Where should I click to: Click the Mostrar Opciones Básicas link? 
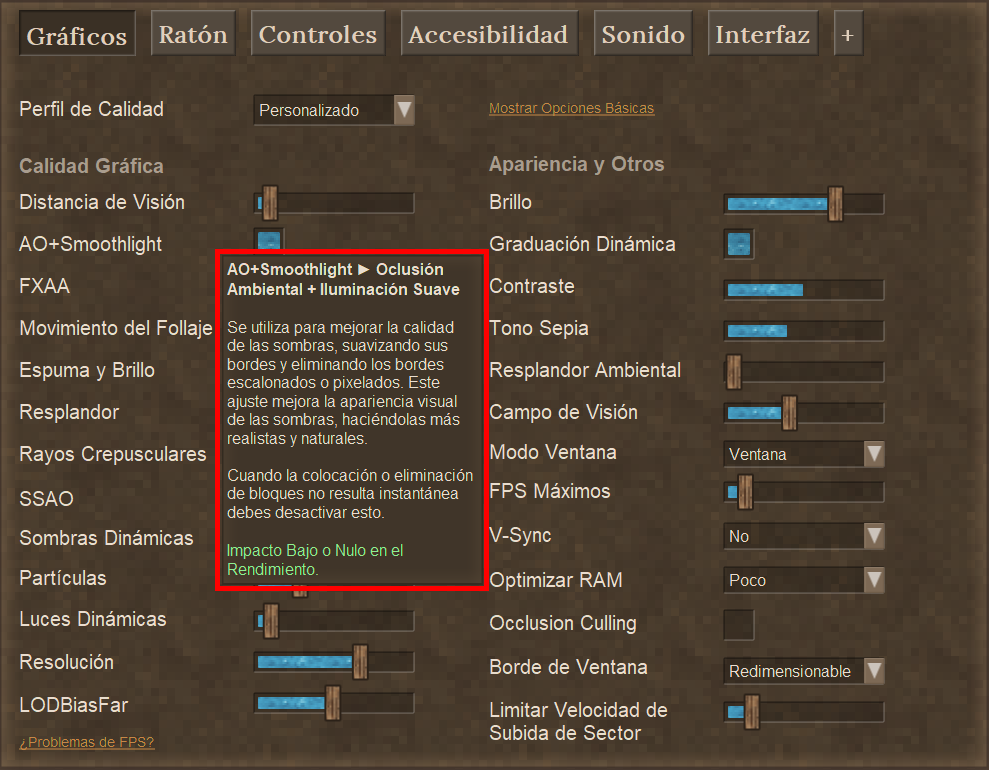click(571, 108)
